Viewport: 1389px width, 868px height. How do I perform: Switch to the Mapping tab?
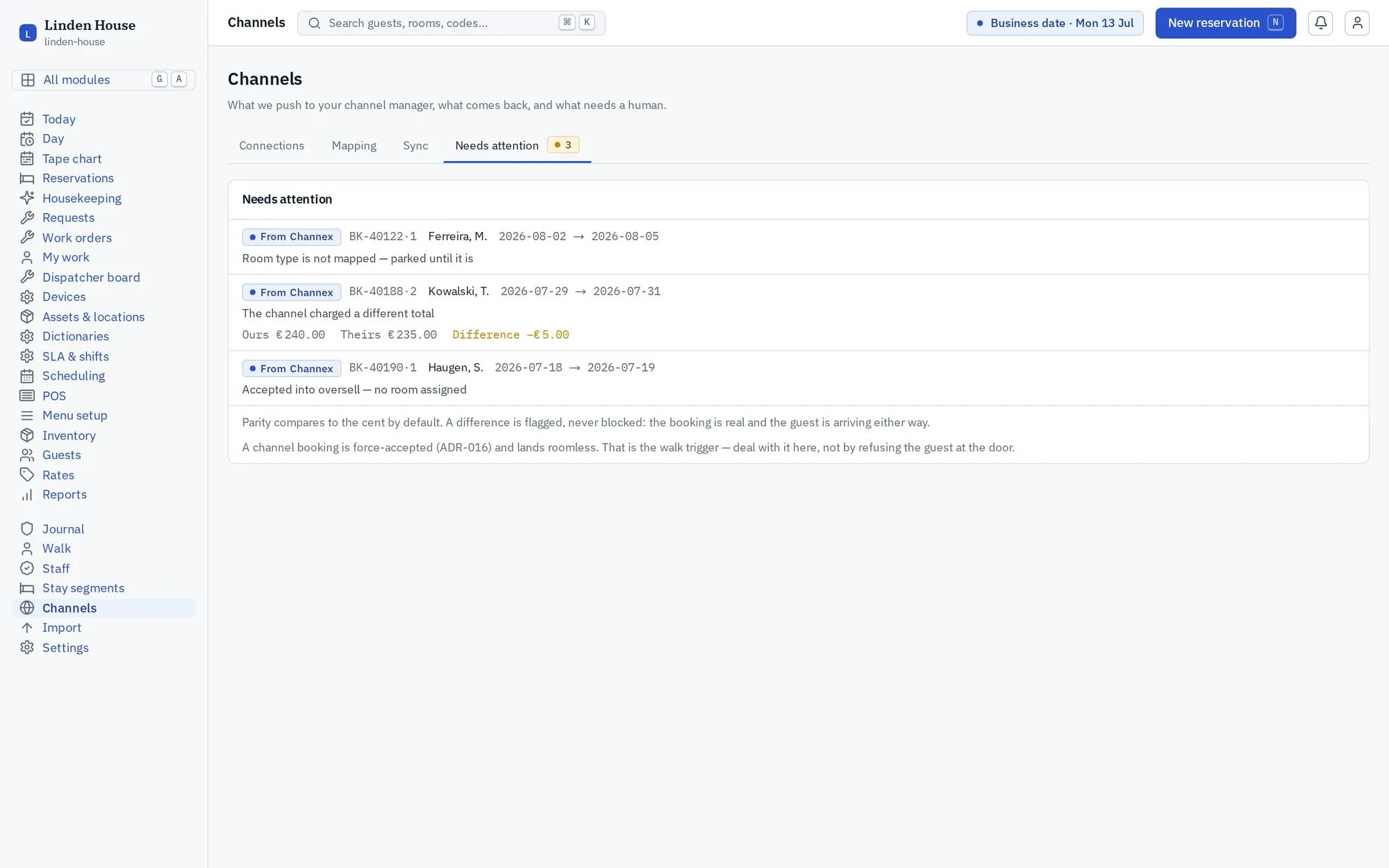tap(354, 146)
